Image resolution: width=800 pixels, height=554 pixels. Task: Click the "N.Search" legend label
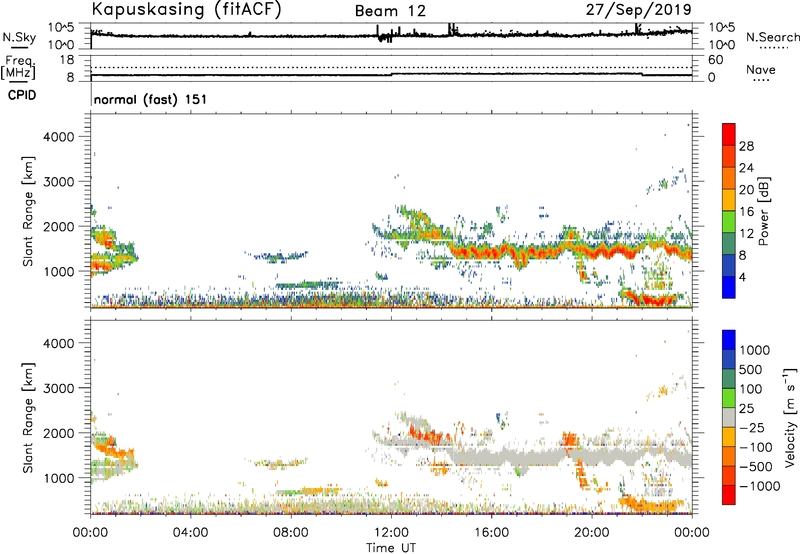(x=772, y=37)
